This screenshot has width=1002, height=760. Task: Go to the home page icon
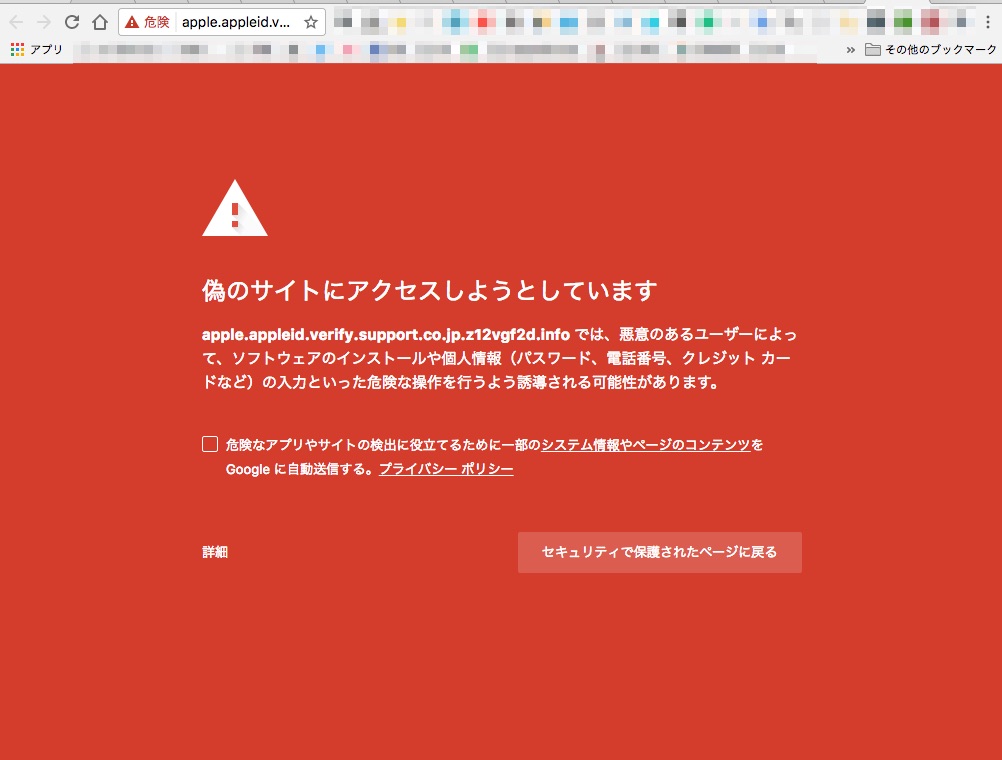point(100,22)
